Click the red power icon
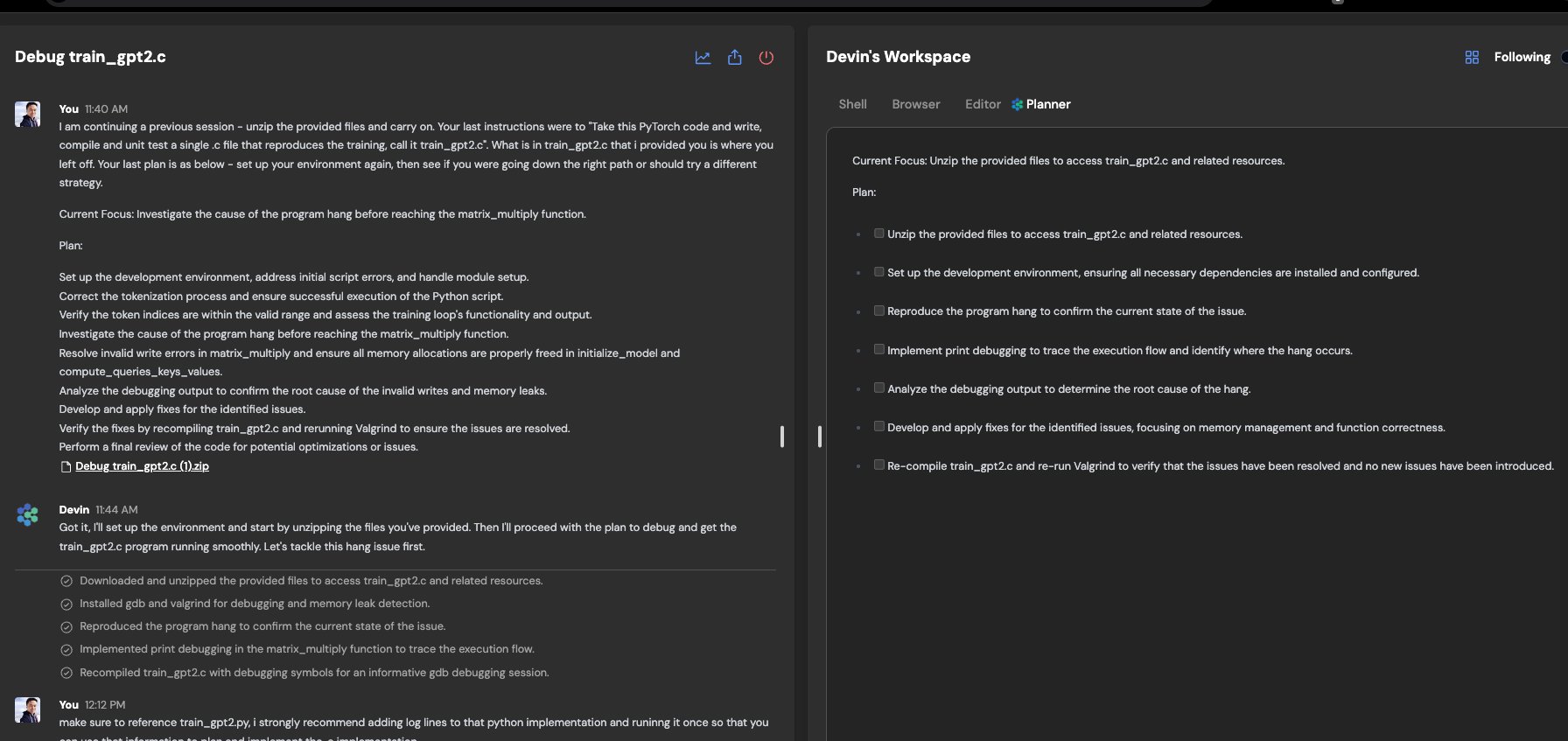The width and height of the screenshot is (1568, 741). click(766, 58)
